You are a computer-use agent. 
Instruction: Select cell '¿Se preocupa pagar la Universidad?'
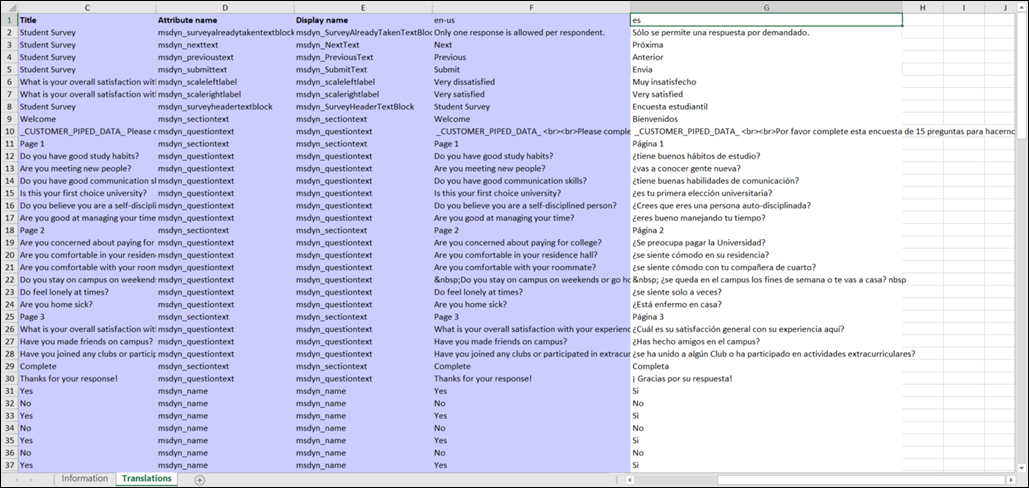[766, 243]
